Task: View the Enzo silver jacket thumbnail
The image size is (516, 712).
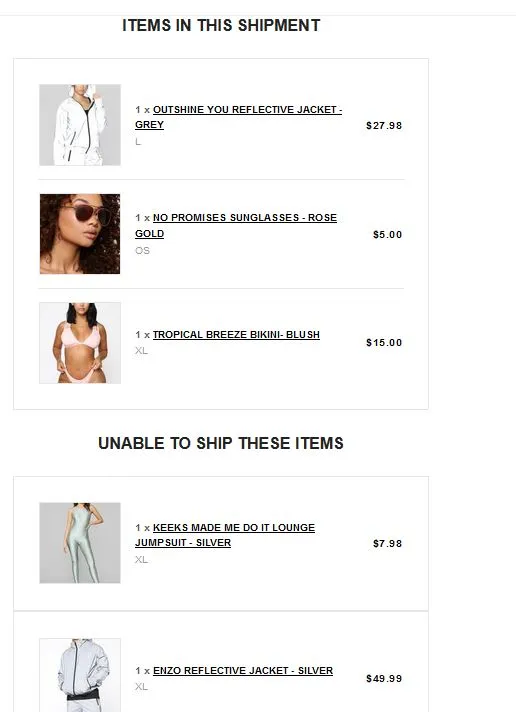Action: click(x=80, y=675)
